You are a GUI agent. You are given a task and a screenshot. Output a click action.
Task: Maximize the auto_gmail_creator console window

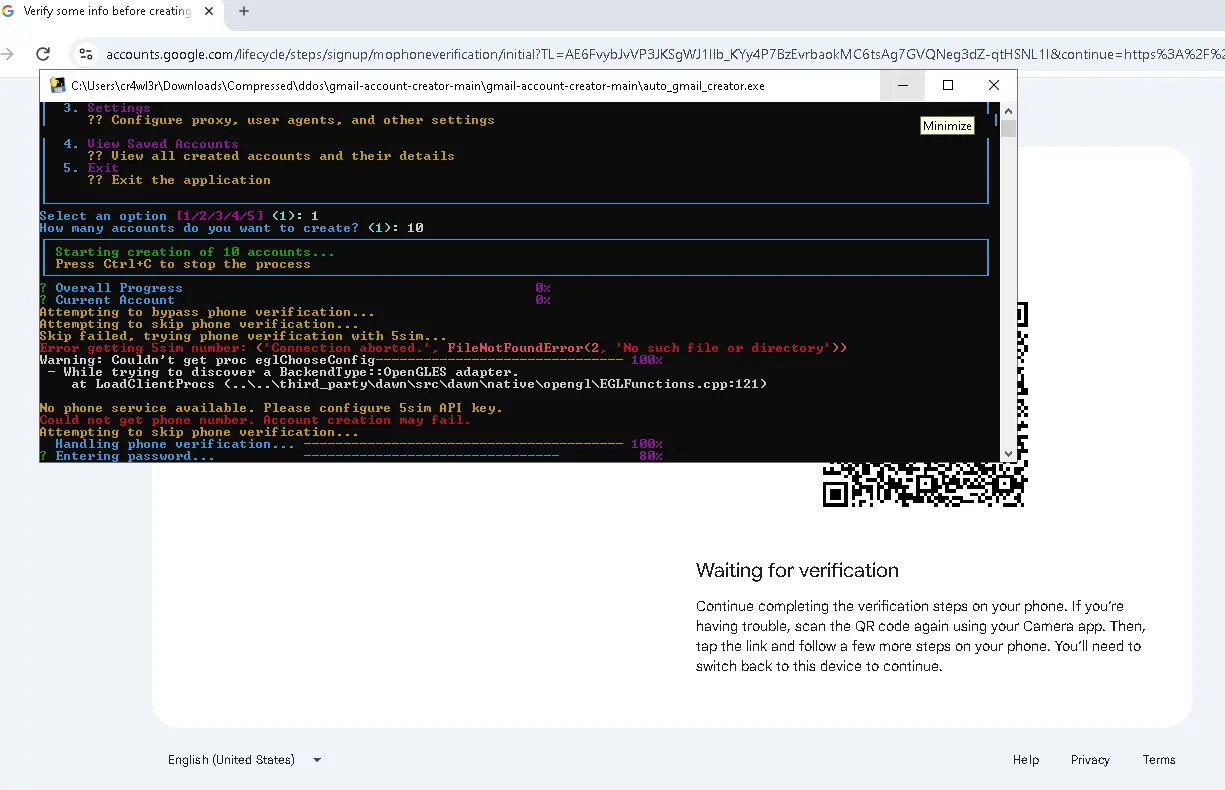tap(948, 85)
